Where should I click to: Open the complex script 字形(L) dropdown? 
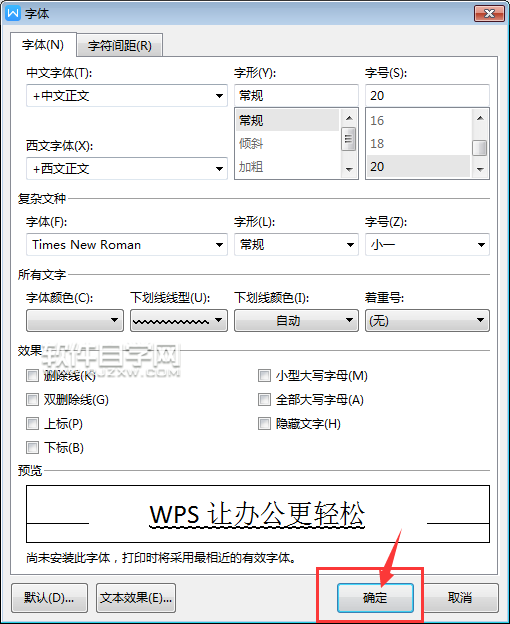click(296, 244)
